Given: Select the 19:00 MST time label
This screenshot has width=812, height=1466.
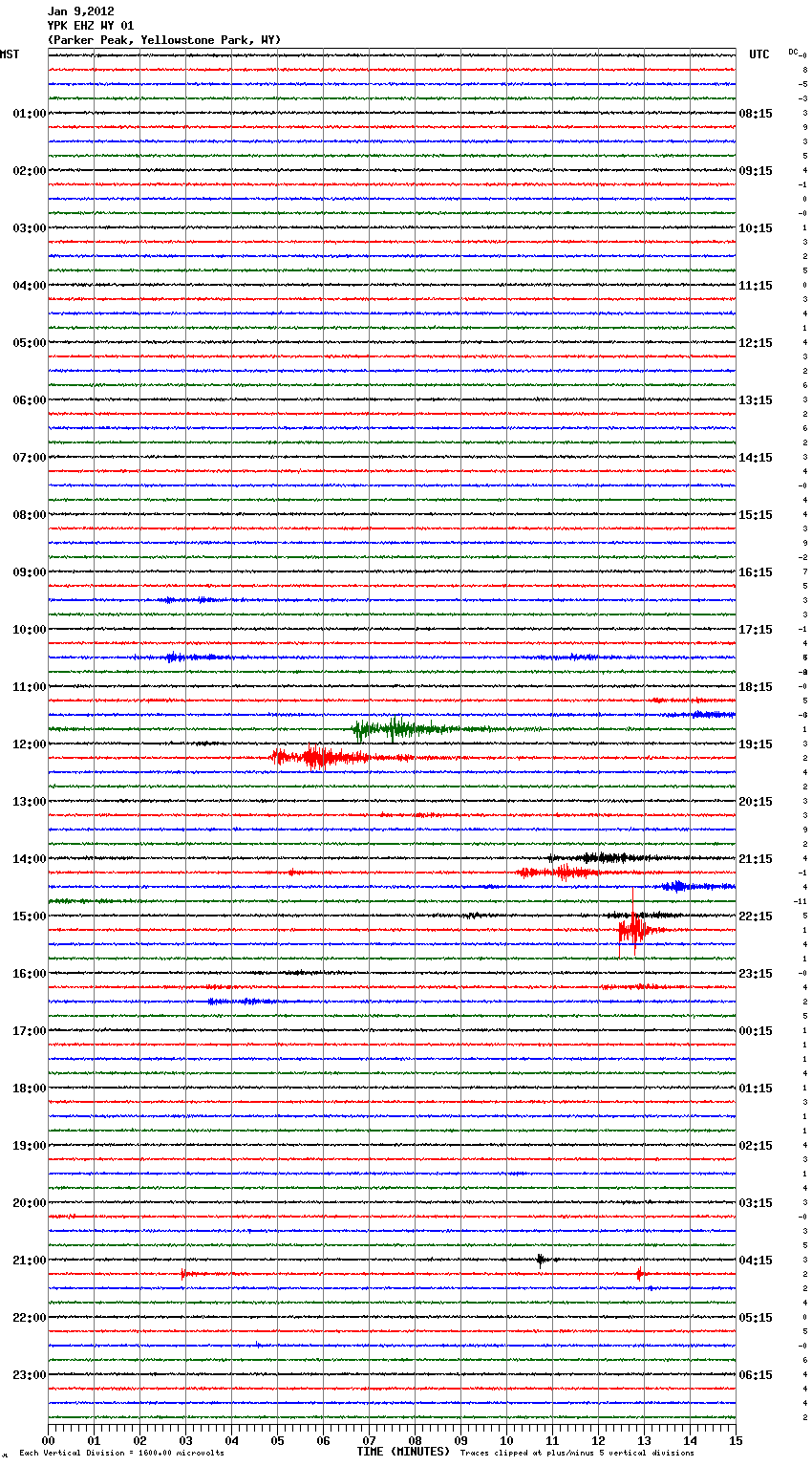Looking at the screenshot, I should pos(30,1146).
